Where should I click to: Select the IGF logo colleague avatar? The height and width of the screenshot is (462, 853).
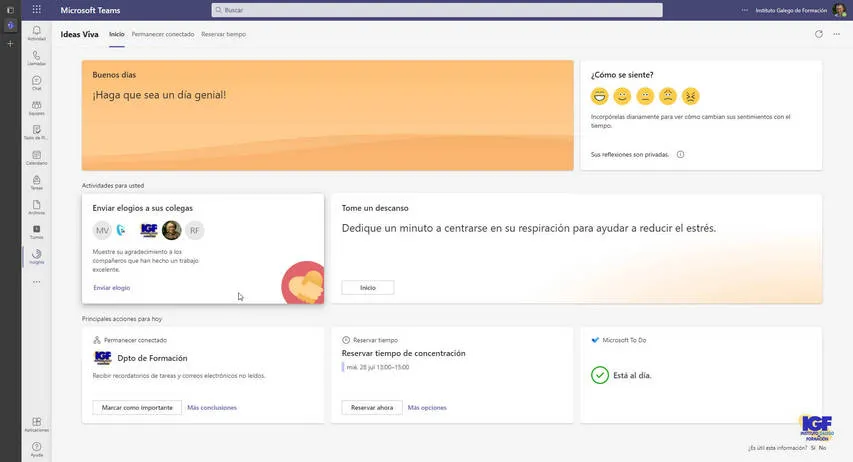coord(149,230)
